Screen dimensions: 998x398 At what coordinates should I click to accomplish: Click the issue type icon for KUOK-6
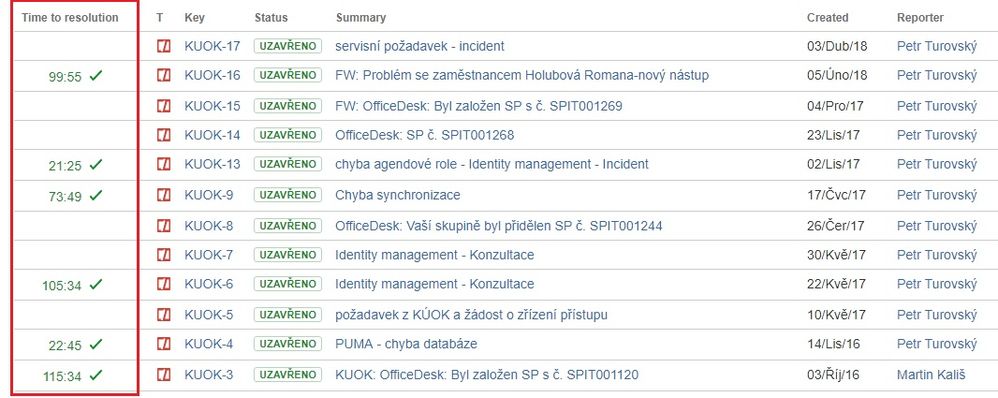[x=164, y=284]
